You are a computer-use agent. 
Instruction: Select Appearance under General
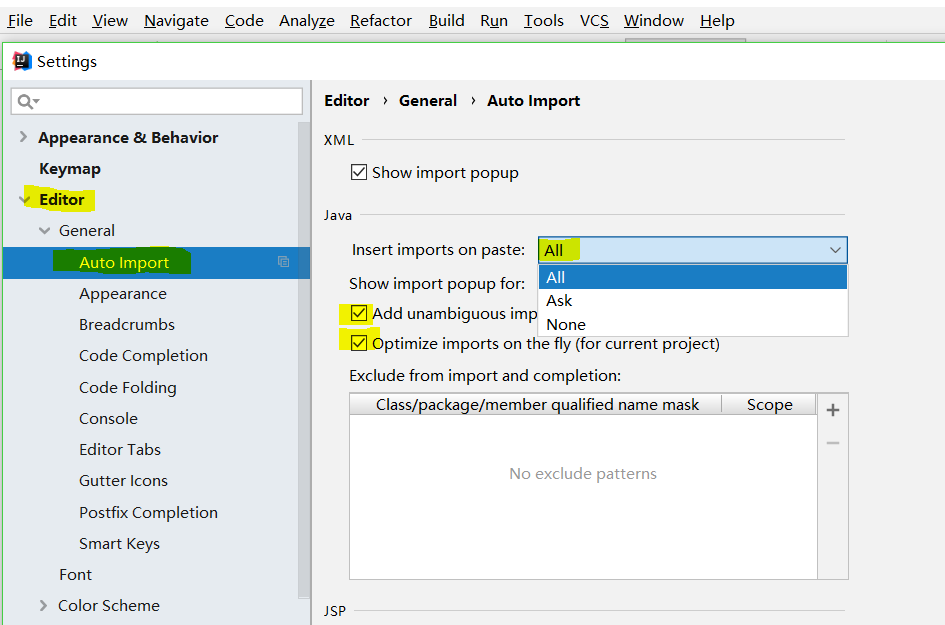pyautogui.click(x=123, y=294)
